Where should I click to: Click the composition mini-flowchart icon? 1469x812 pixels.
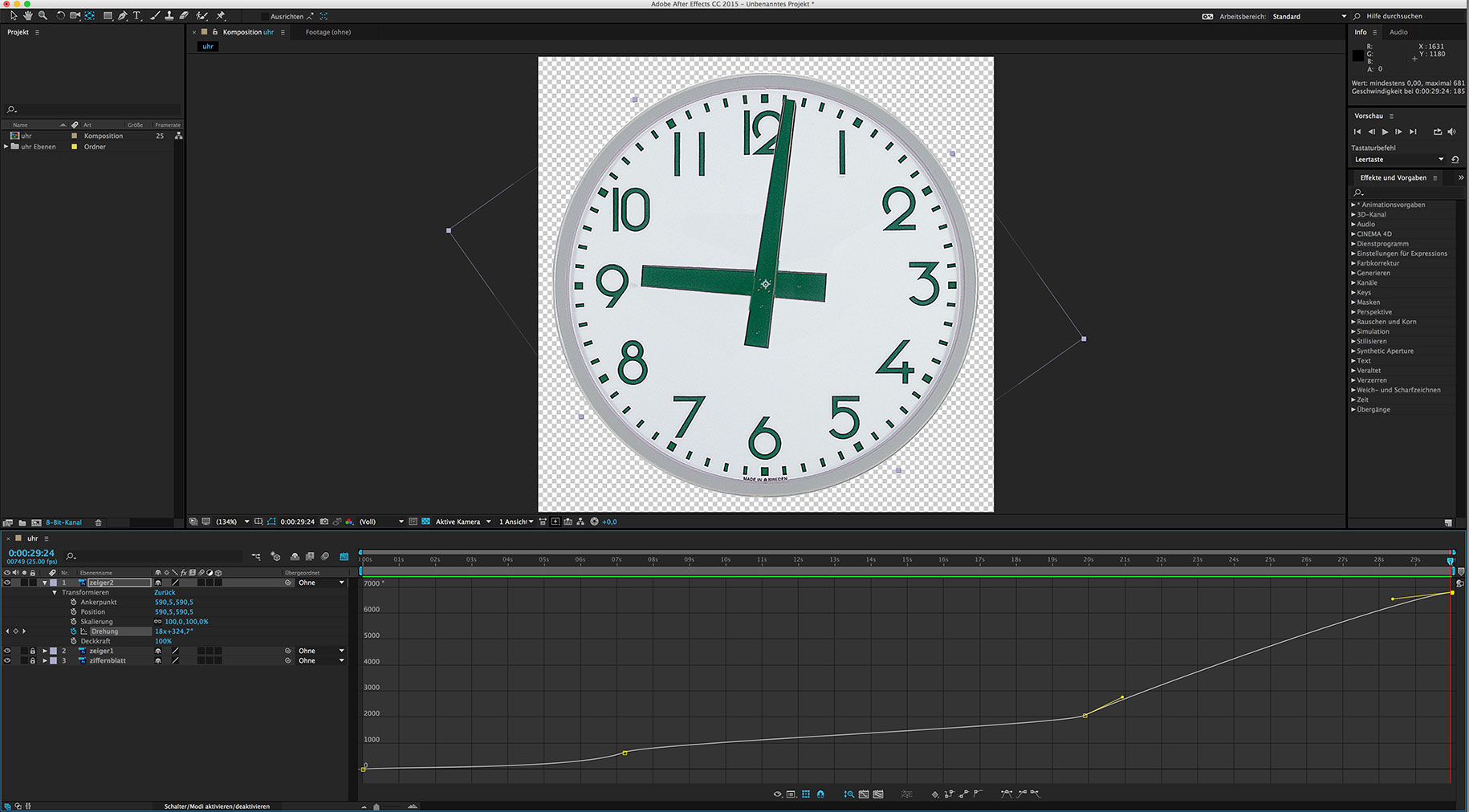pos(256,556)
